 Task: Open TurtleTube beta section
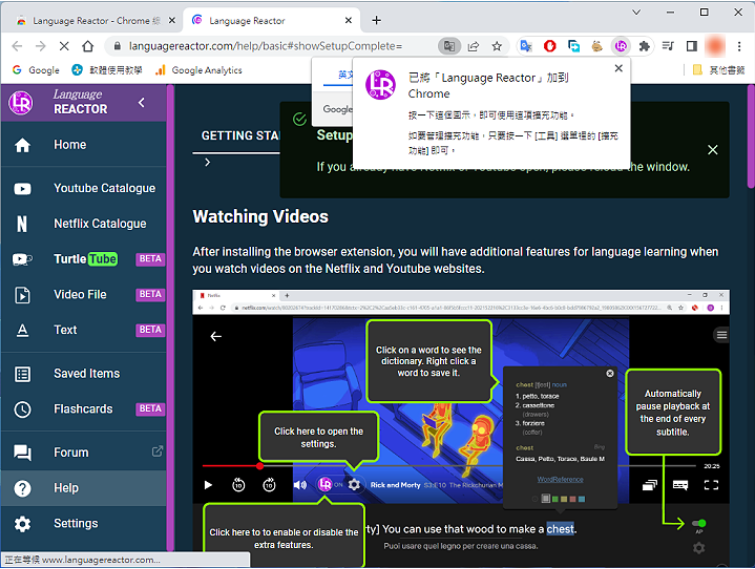point(84,259)
